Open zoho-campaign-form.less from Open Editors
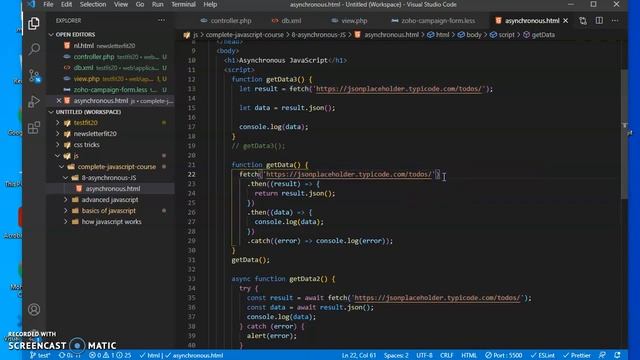Viewport: 640px width, 360px height. [111, 90]
